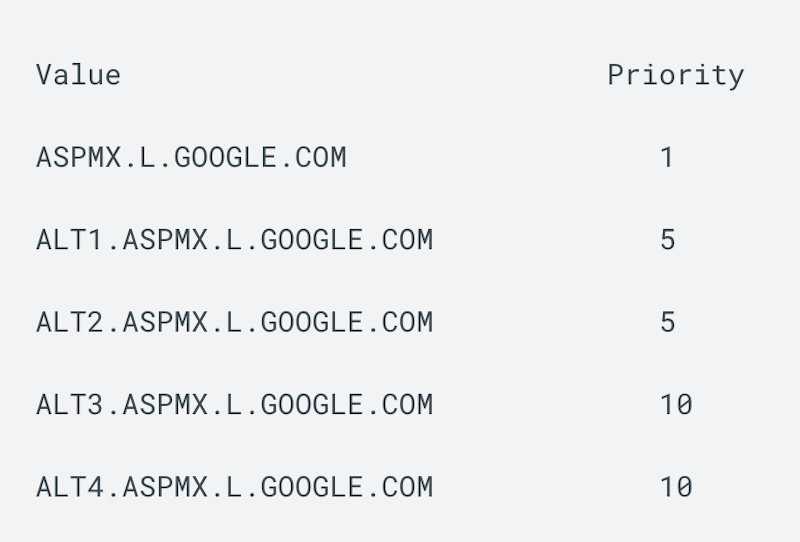Select the ALT1.ASPMX.L.GOOGLE.COM value

coord(234,240)
